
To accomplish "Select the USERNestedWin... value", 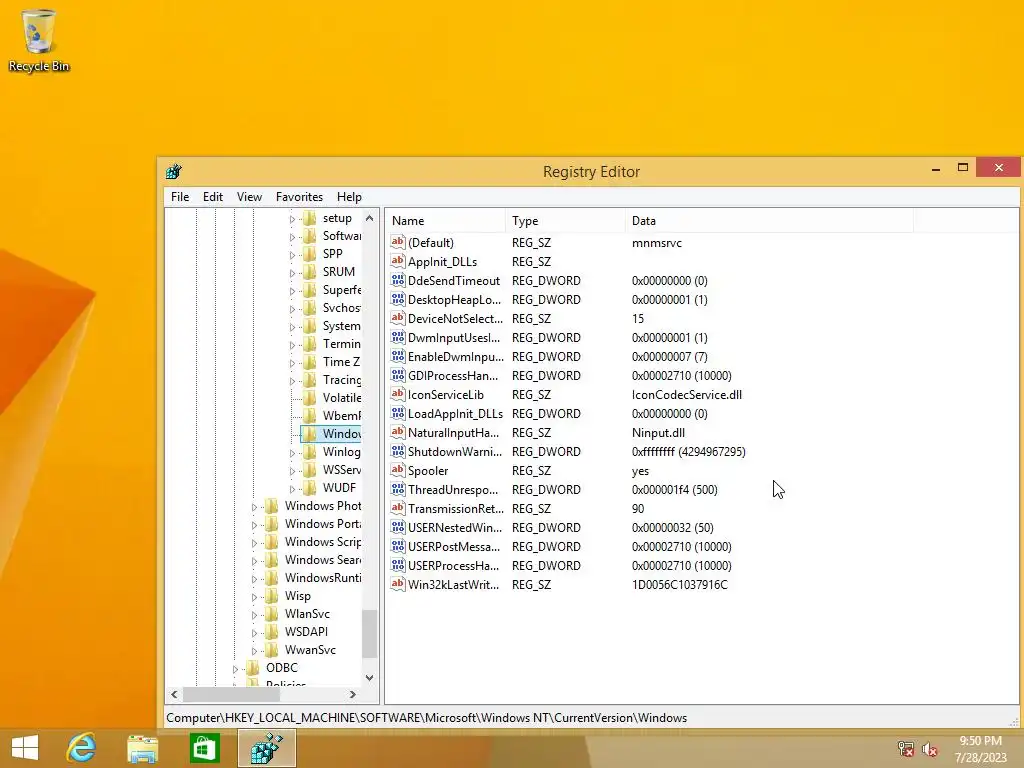I will (x=455, y=527).
